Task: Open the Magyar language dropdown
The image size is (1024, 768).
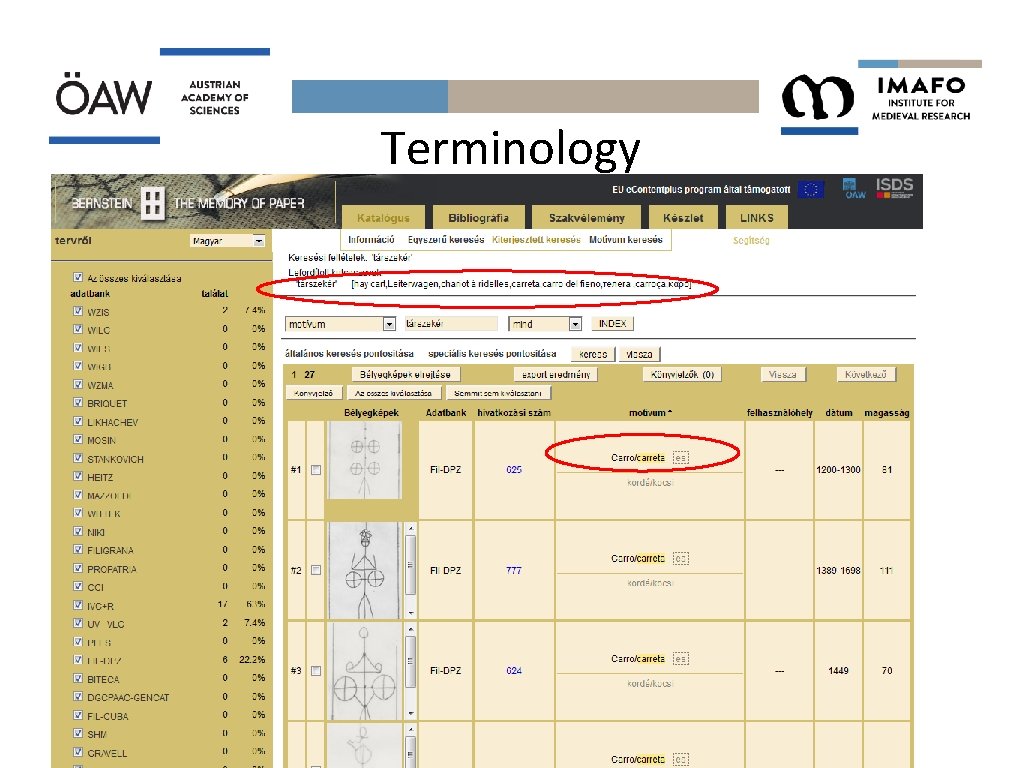Action: (227, 241)
